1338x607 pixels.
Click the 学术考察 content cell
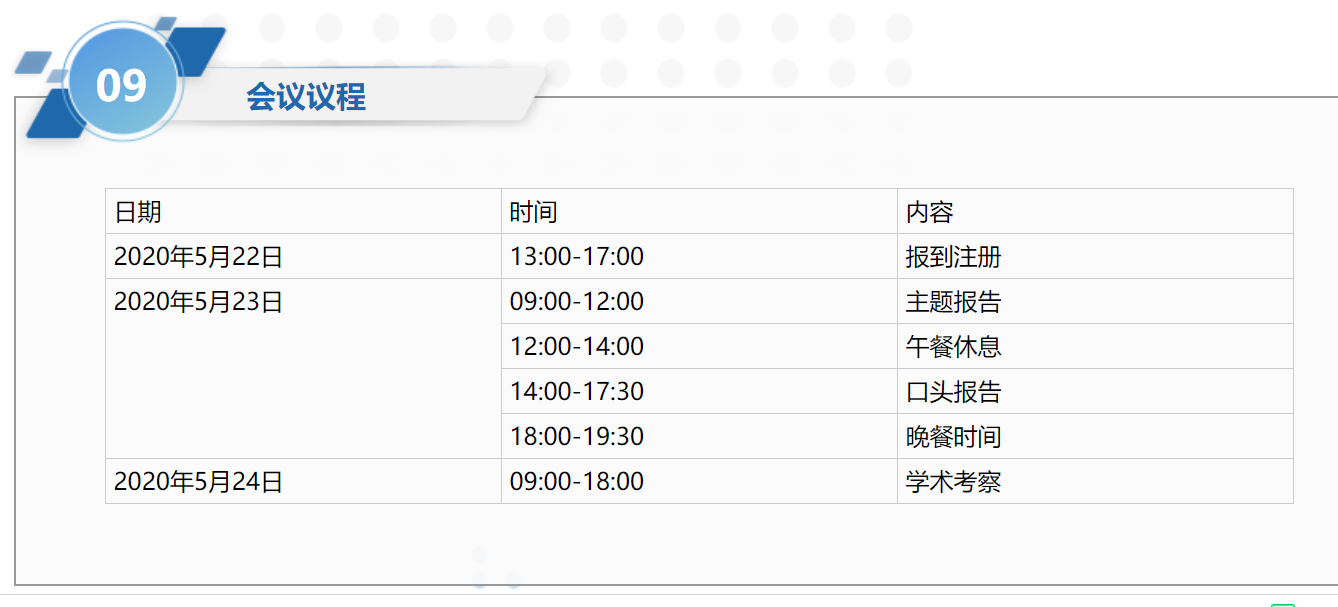pyautogui.click(x=1095, y=481)
